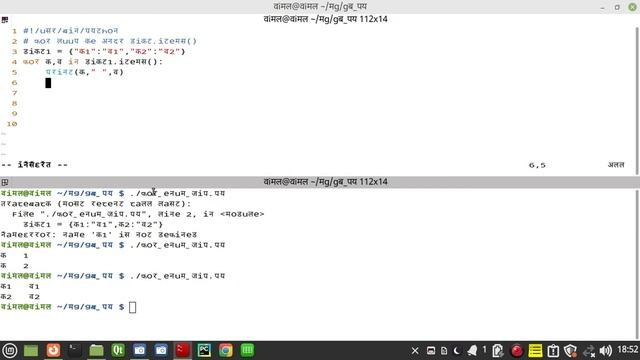The height and width of the screenshot is (360, 640).
Task: Open the upper terminal pane split menu icon
Action: coord(5,19)
